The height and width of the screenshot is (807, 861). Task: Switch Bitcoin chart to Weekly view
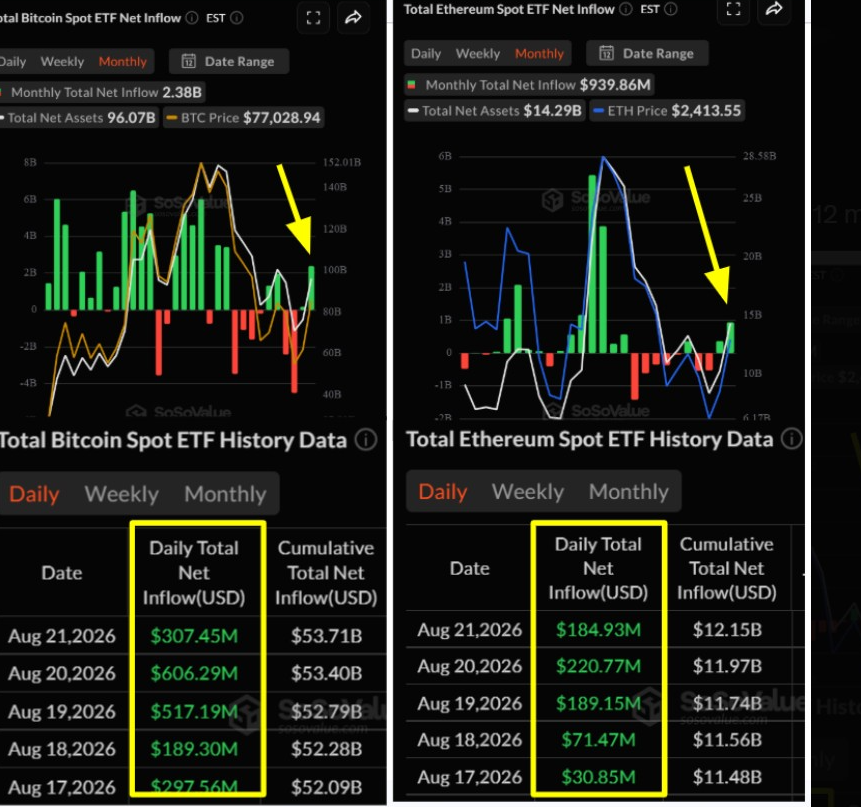62,61
